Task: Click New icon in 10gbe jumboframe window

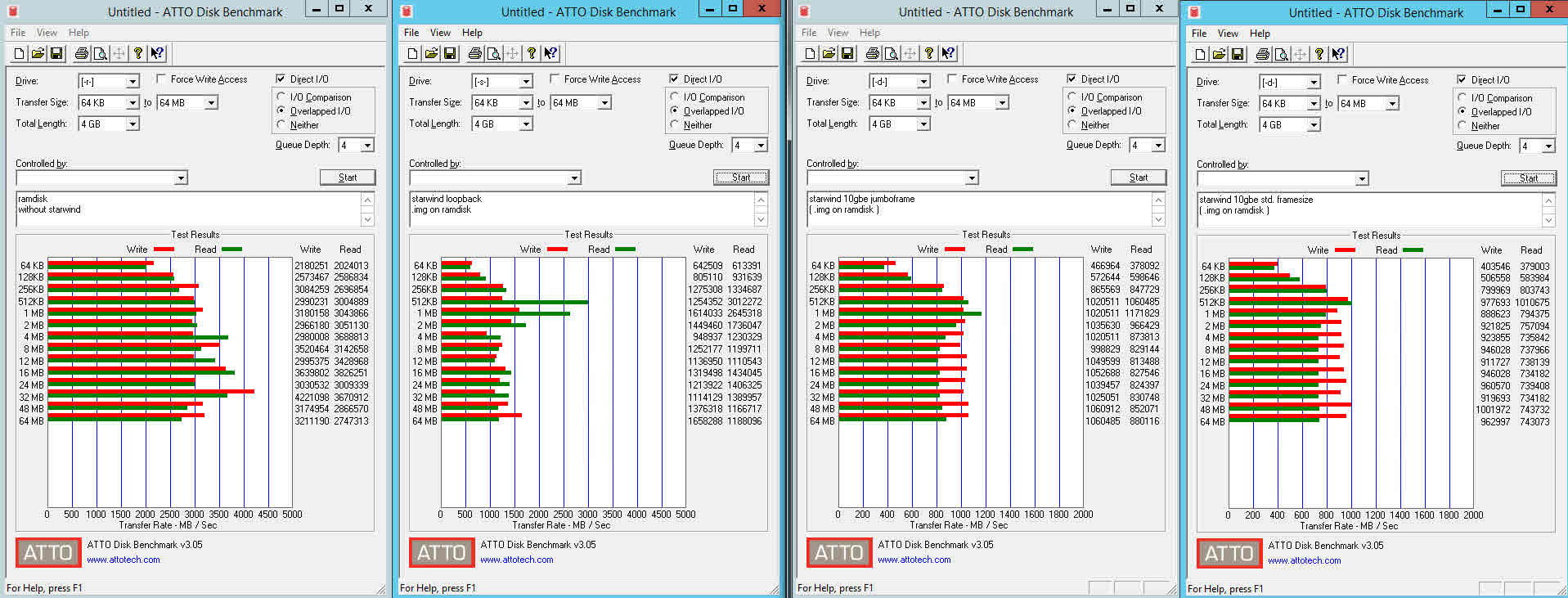Action: [810, 53]
